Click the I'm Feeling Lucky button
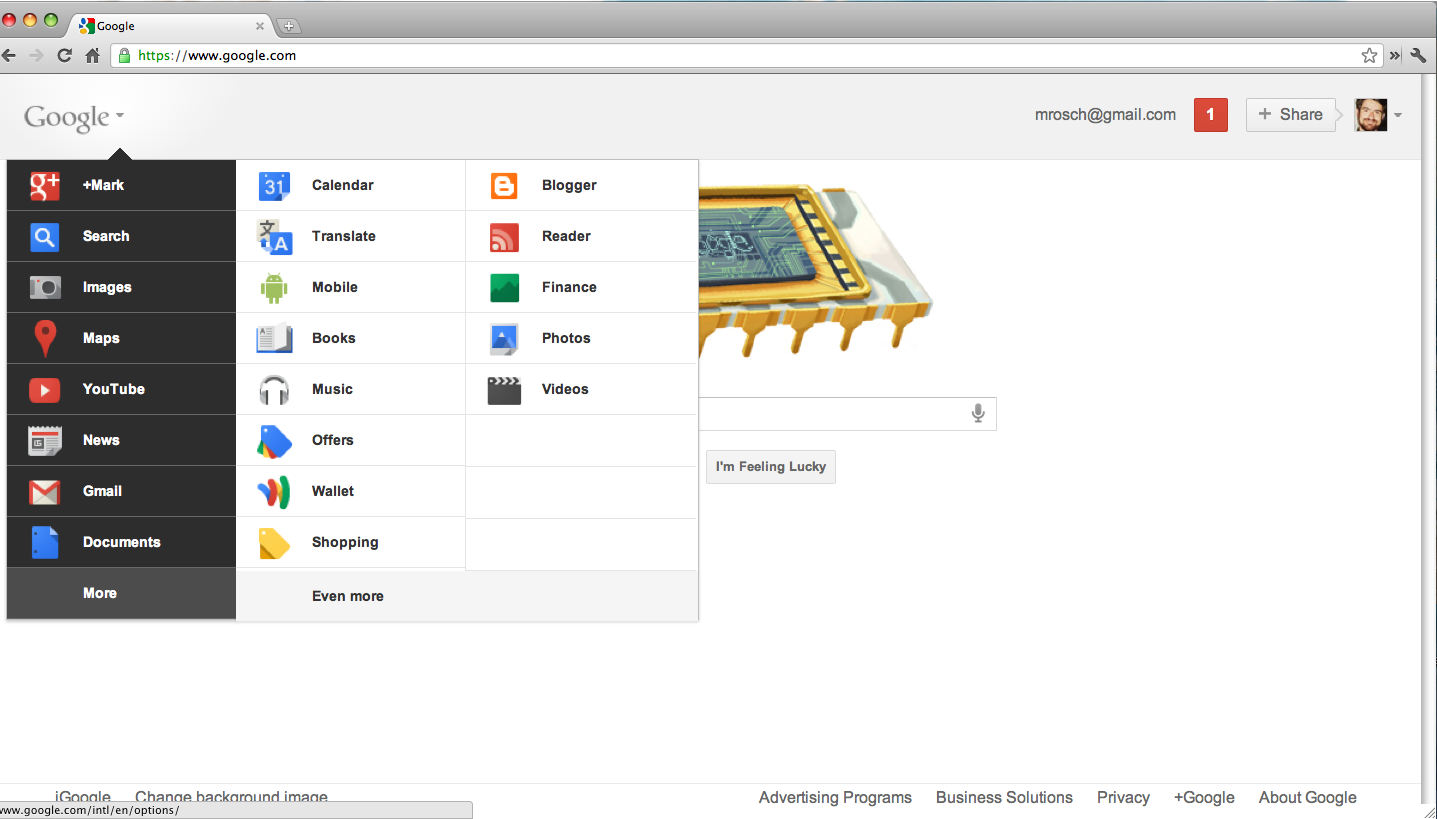 [771, 466]
